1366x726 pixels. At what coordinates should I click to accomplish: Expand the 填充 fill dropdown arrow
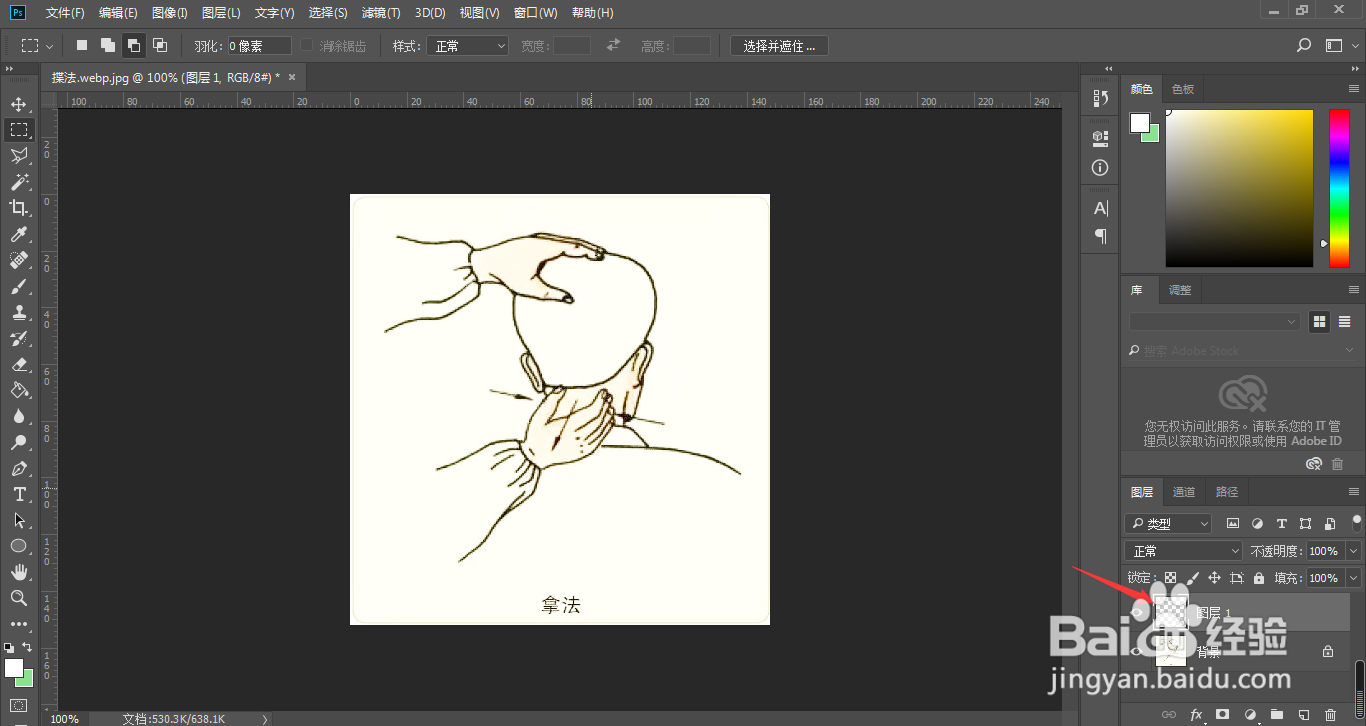tap(1354, 578)
